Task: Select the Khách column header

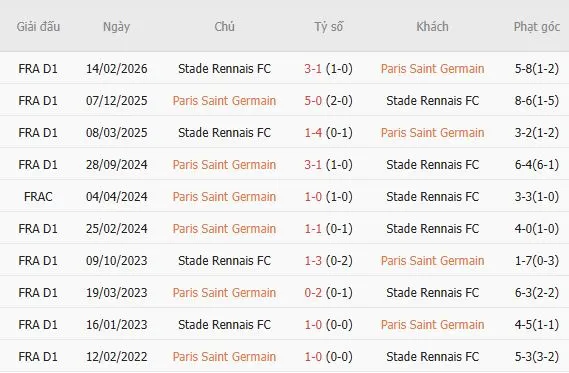Action: click(432, 26)
